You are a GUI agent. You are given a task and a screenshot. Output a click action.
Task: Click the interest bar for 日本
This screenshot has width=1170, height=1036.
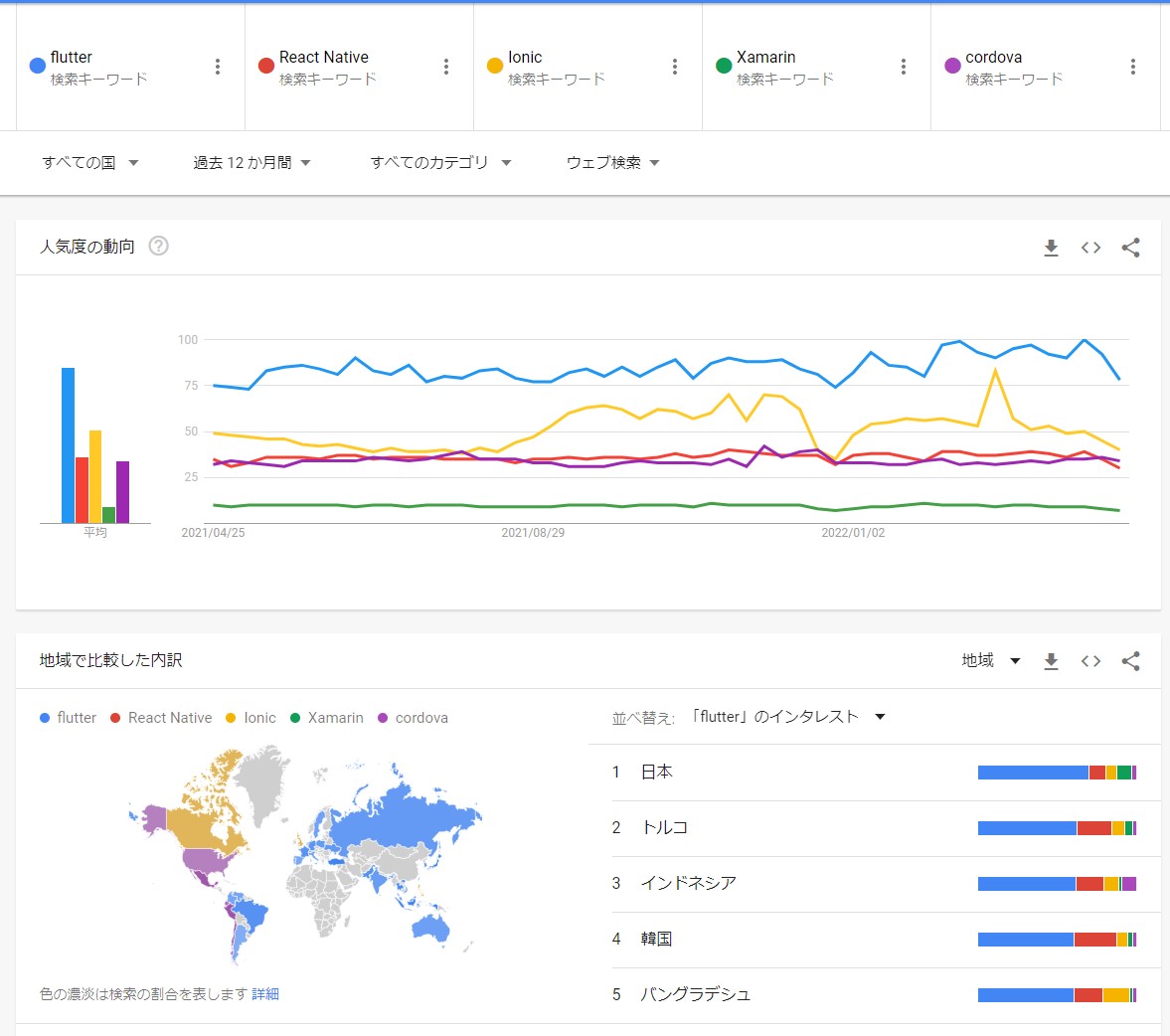tap(1058, 773)
